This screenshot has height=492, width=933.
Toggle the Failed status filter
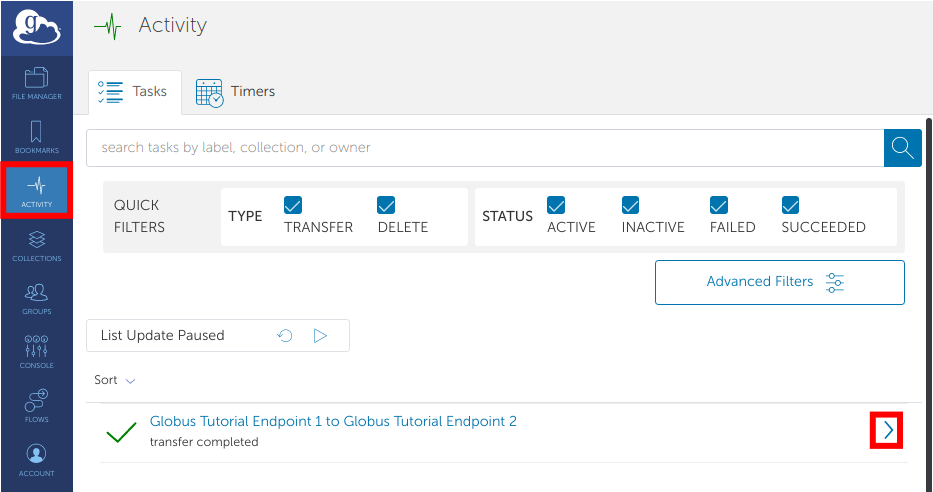(x=719, y=205)
